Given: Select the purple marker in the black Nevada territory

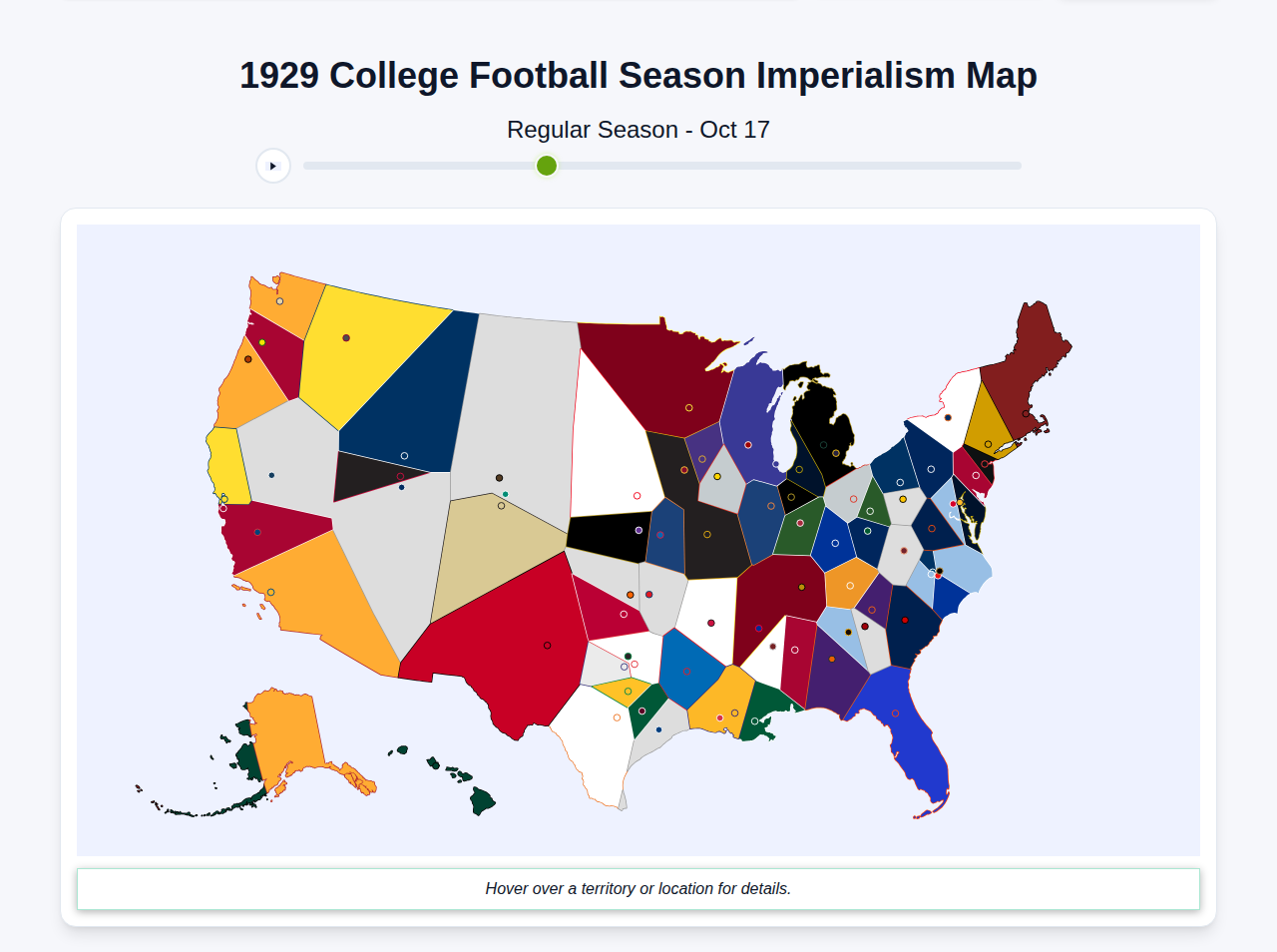Looking at the screenshot, I should [401, 476].
